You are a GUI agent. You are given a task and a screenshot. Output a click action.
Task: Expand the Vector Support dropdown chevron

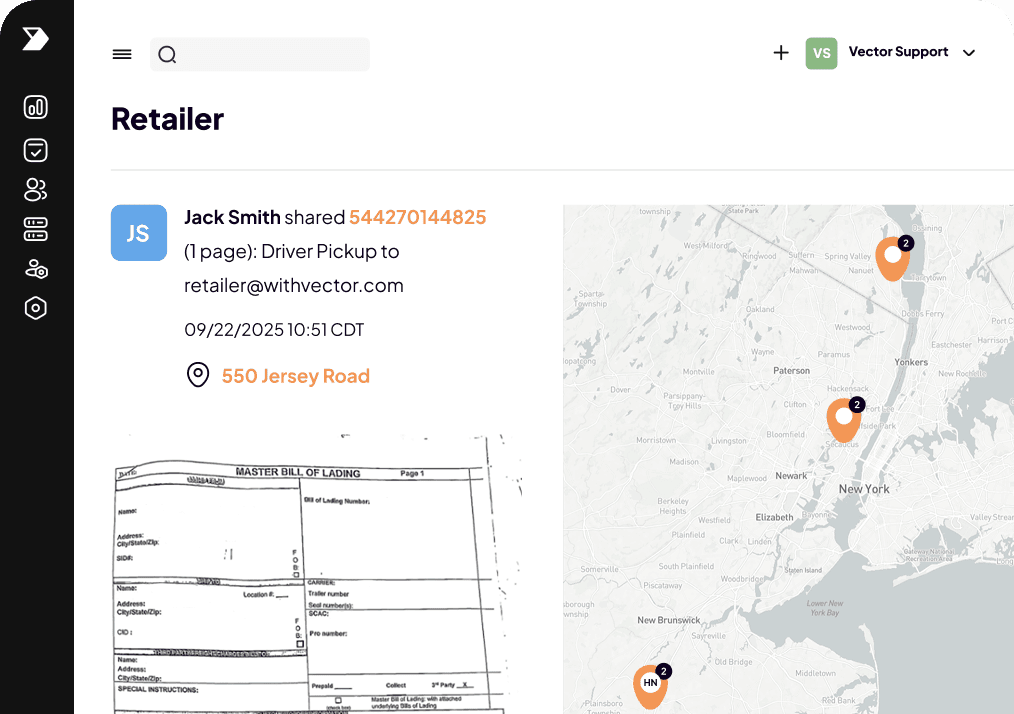(968, 53)
